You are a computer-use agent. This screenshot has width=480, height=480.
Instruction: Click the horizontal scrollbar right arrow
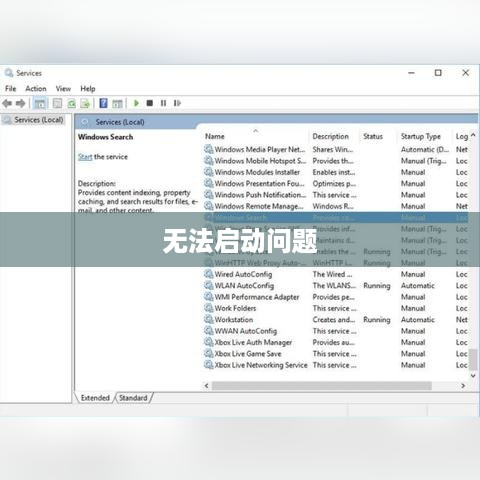pyautogui.click(x=463, y=386)
